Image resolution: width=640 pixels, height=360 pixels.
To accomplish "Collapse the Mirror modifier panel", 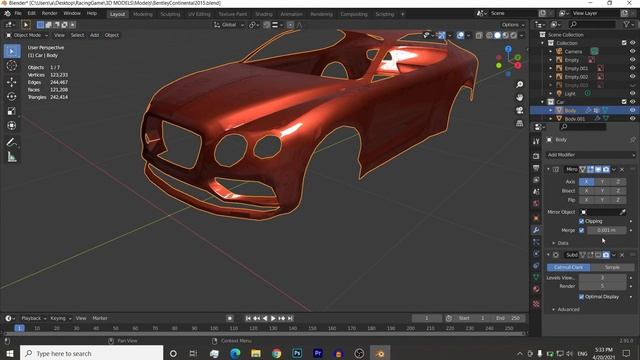I will (x=548, y=169).
